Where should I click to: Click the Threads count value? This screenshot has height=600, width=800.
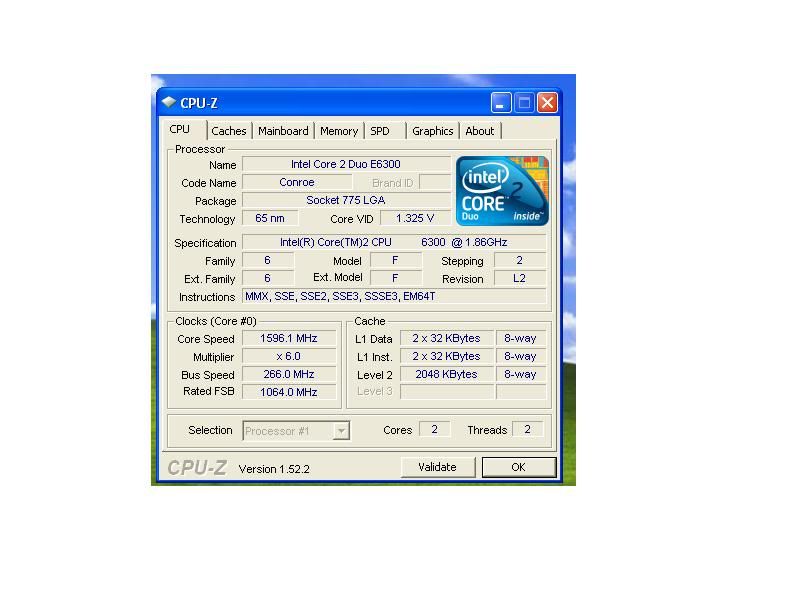(528, 430)
